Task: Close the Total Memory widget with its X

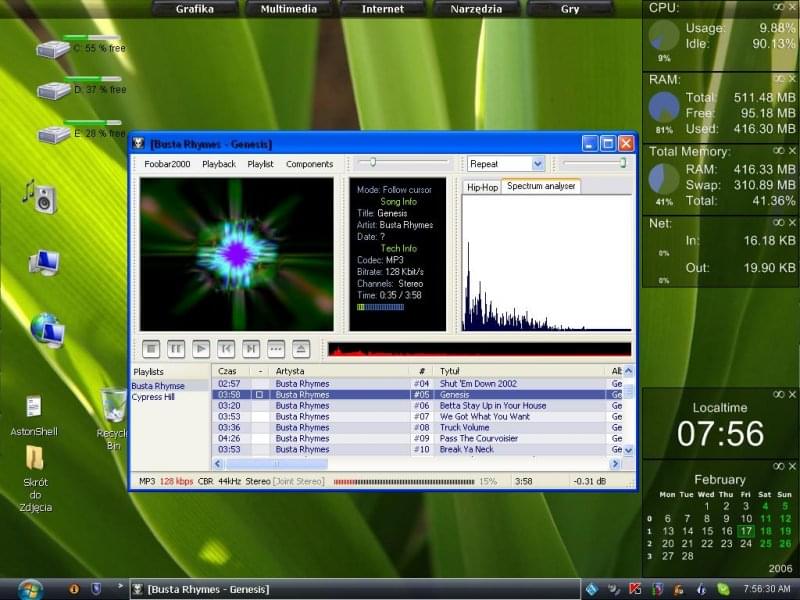Action: (x=792, y=151)
